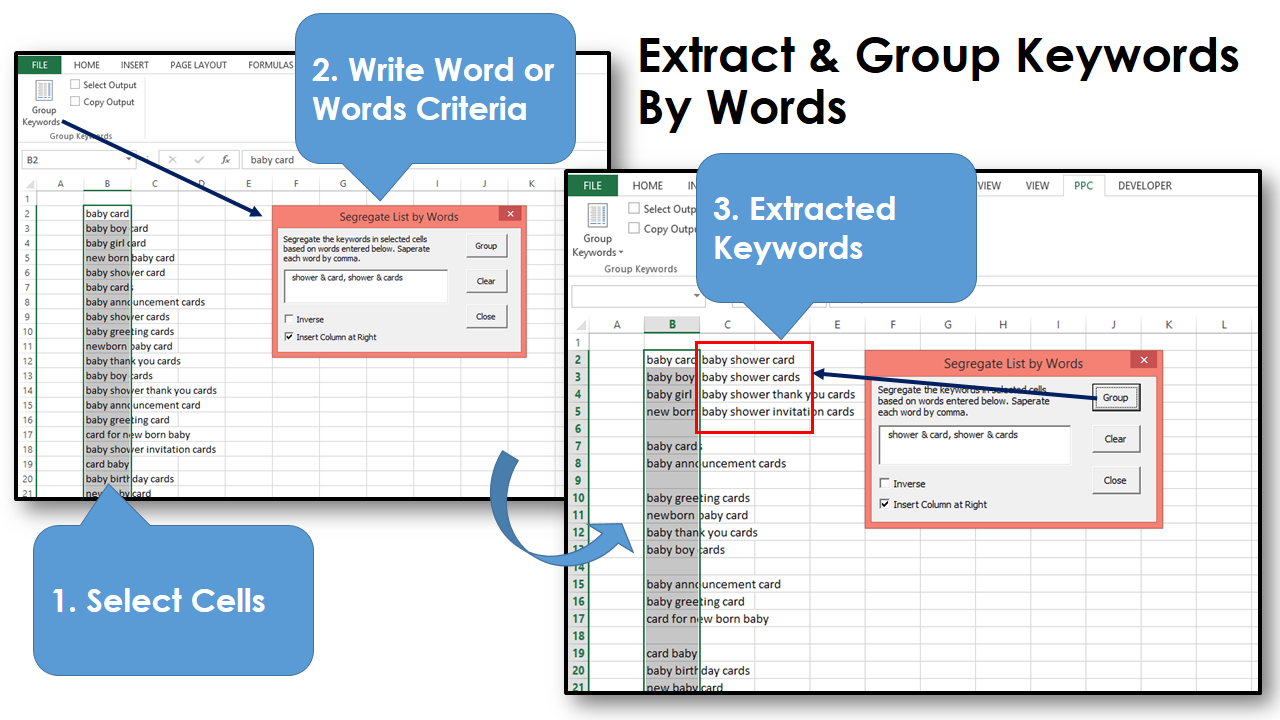Open the Name Box dropdown
This screenshot has height=720, width=1280.
click(129, 159)
